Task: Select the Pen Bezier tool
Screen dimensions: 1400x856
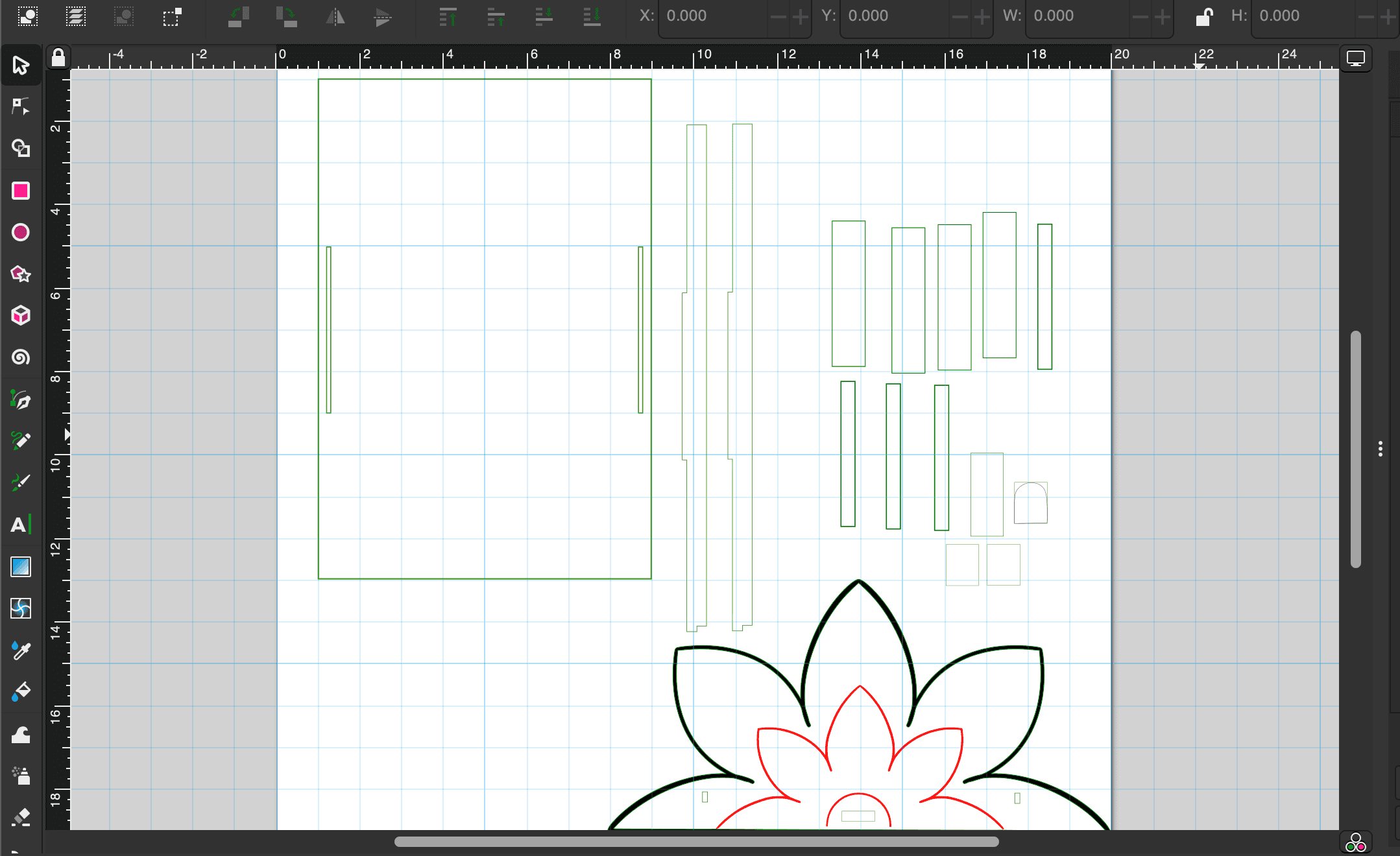Action: coord(21,399)
